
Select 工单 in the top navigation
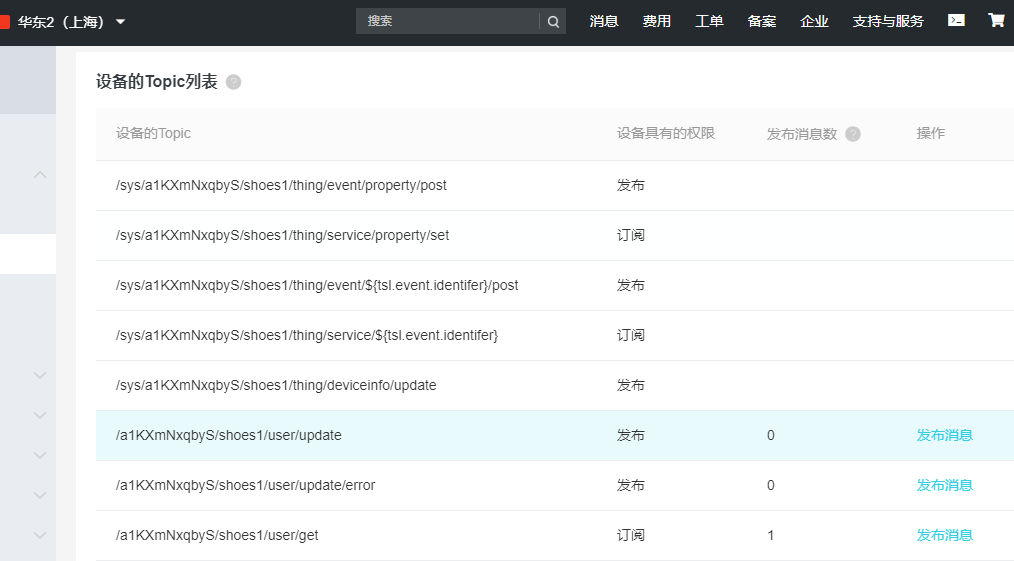[709, 21]
